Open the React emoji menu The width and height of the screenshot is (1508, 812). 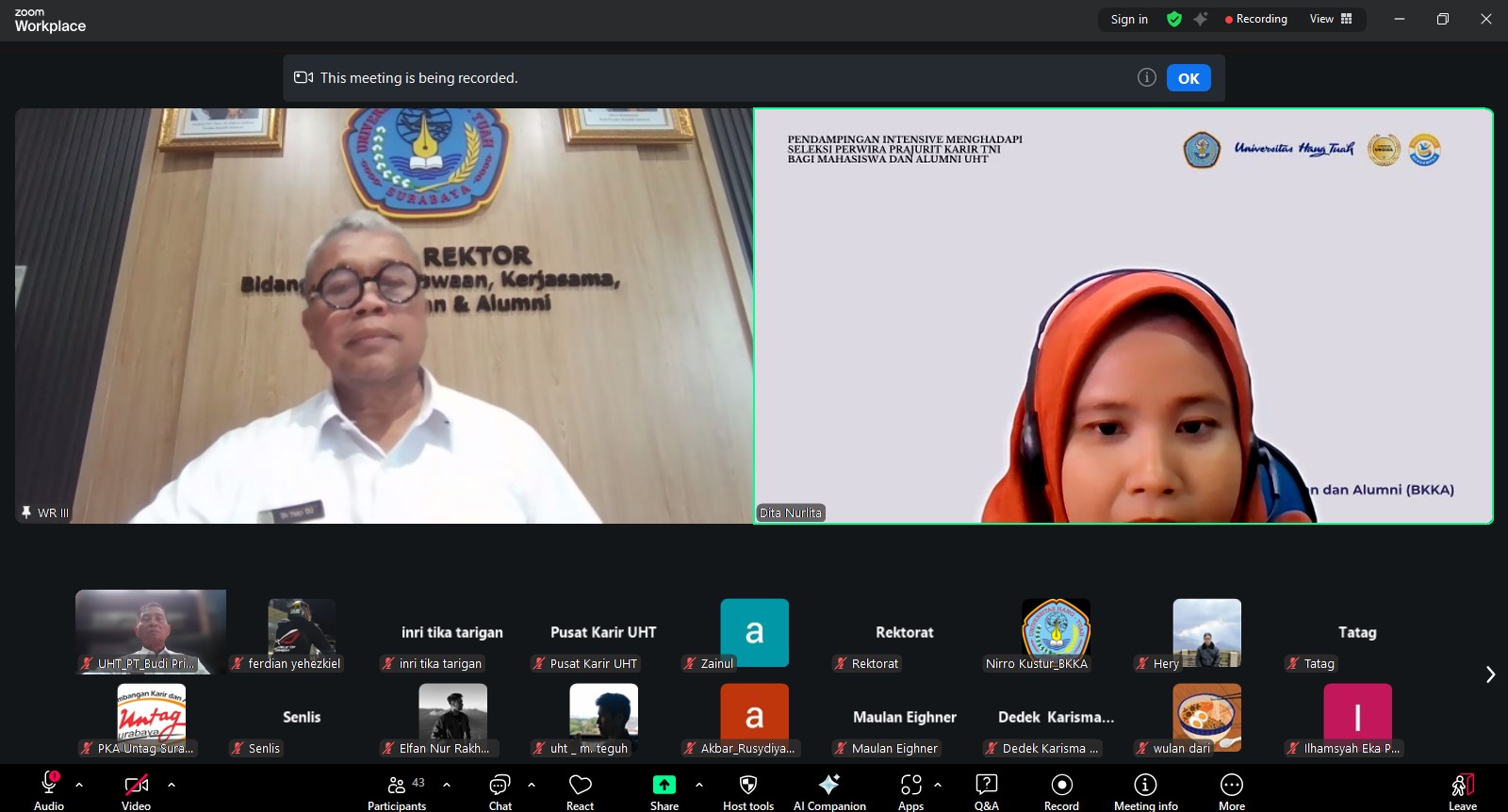[x=580, y=790]
